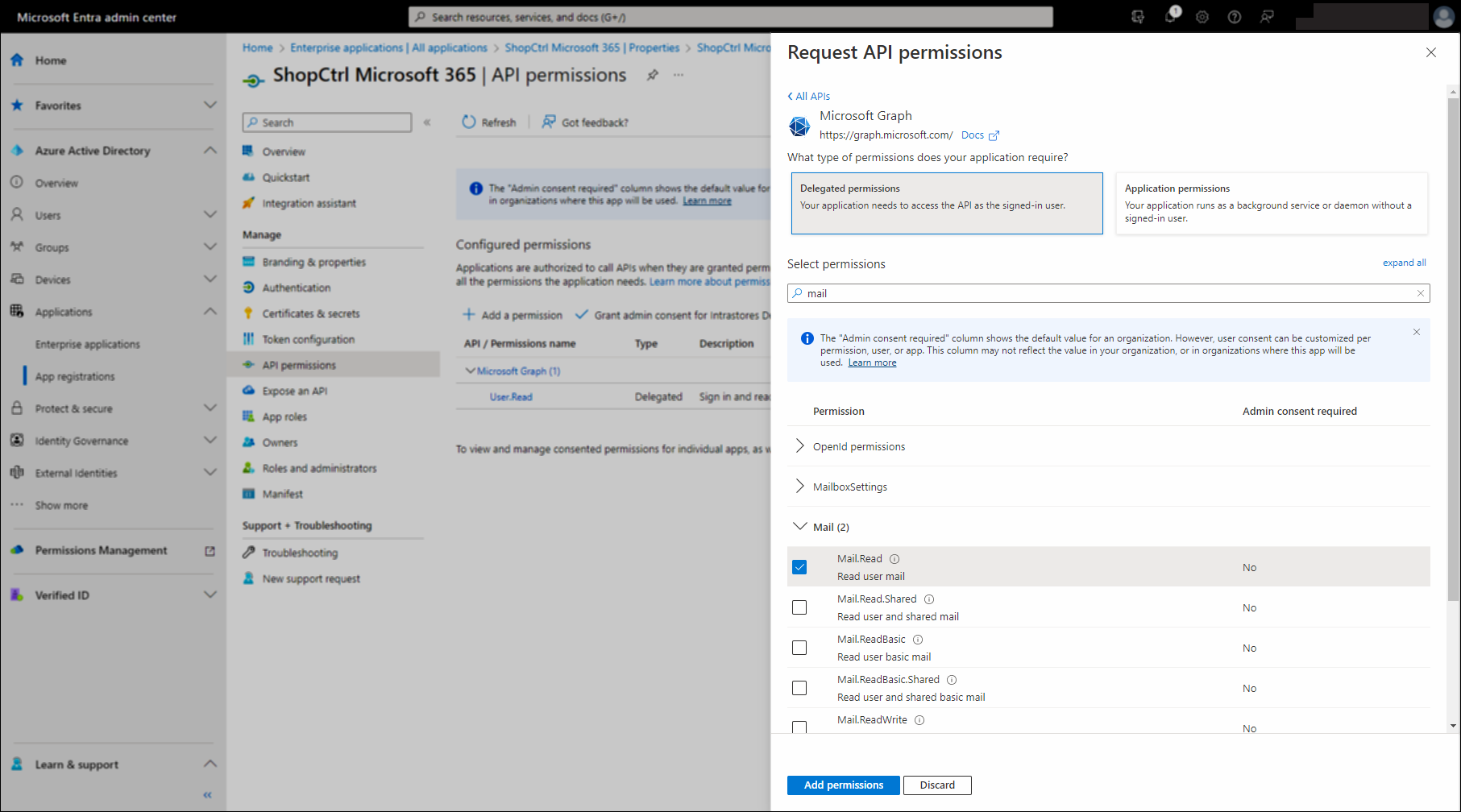
Task: Open the Microsoft Graph Docs link
Action: coord(980,135)
